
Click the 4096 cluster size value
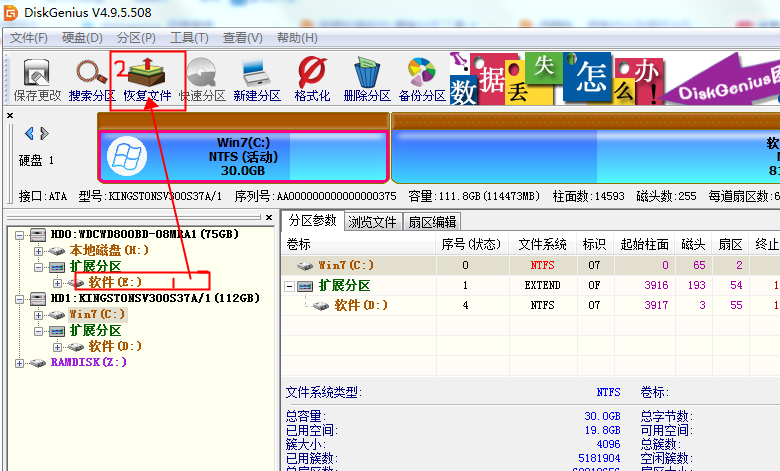(608, 444)
